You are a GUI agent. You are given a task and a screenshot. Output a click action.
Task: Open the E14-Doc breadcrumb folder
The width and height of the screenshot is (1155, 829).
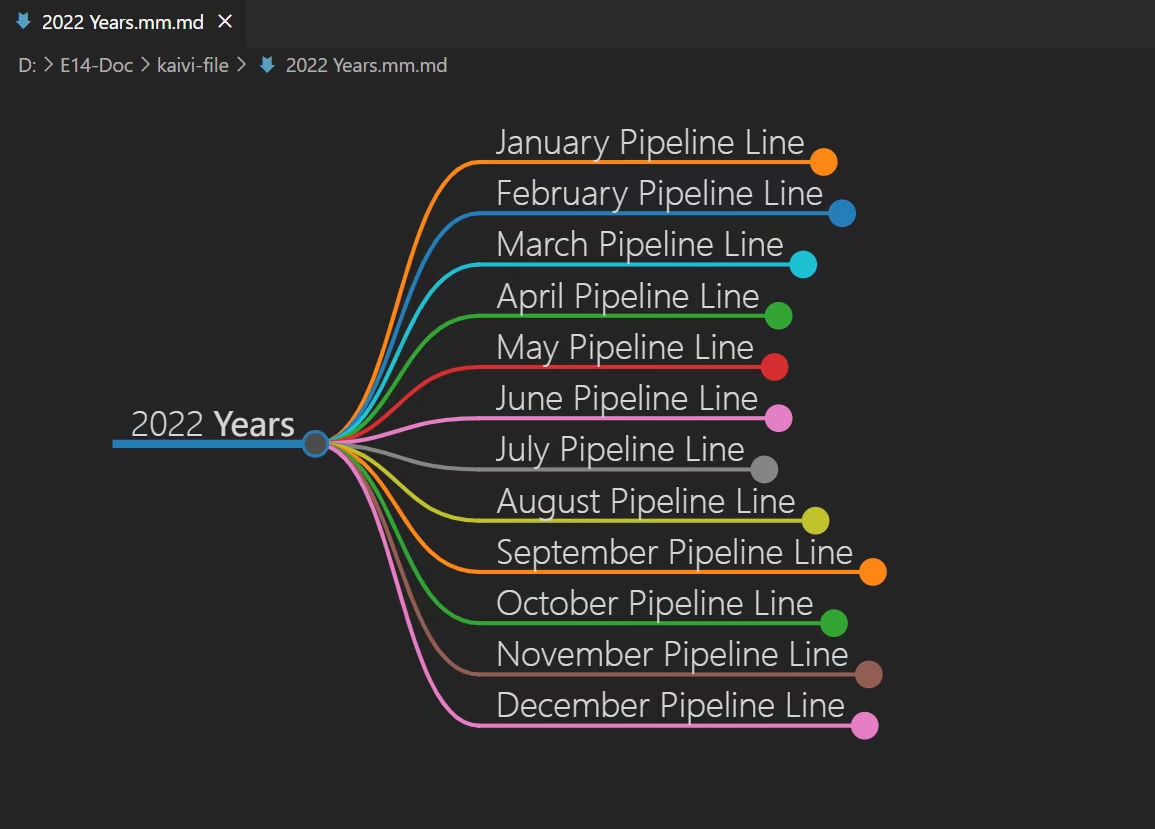point(96,66)
